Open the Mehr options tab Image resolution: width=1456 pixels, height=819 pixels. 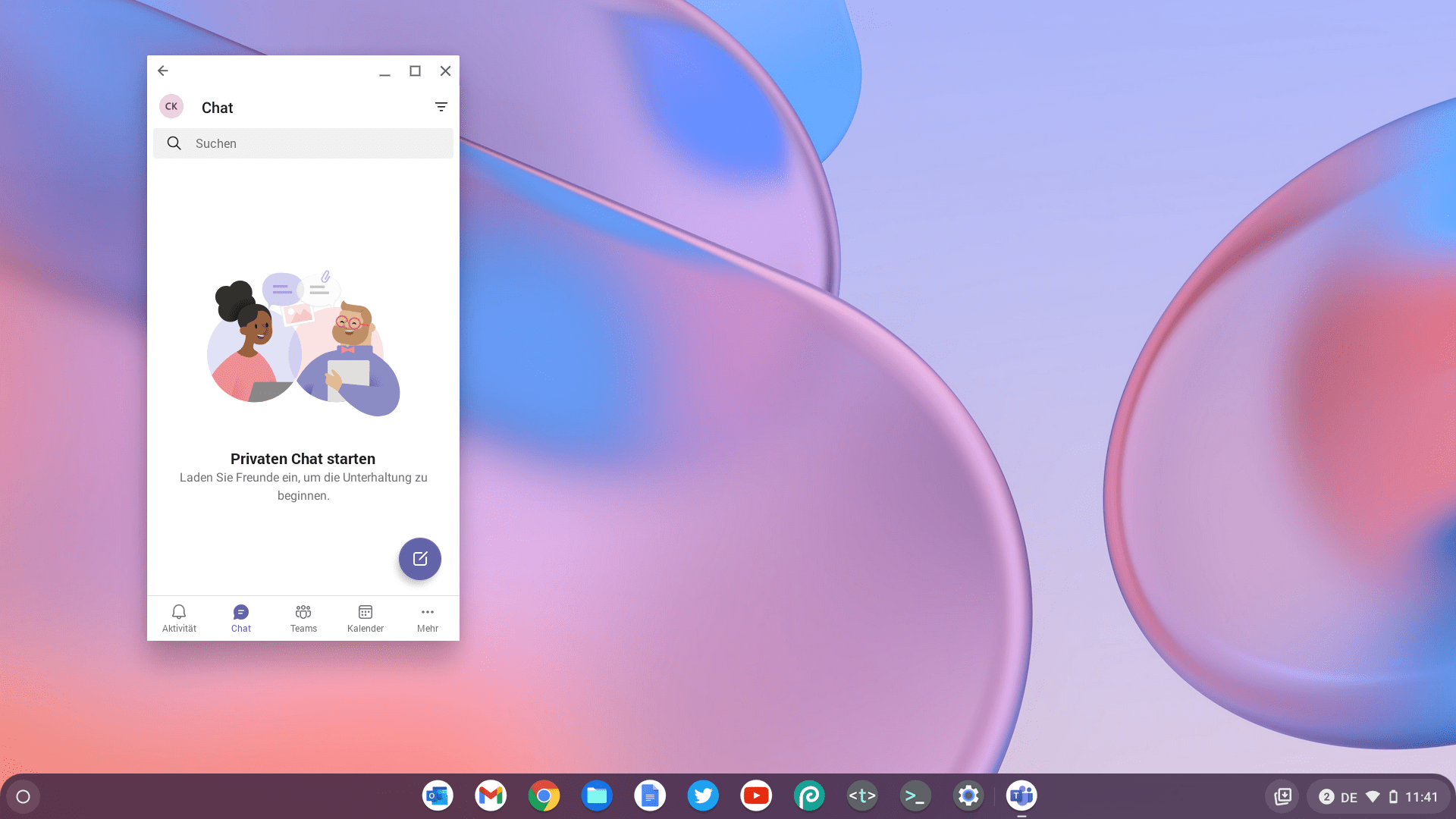pyautogui.click(x=428, y=618)
